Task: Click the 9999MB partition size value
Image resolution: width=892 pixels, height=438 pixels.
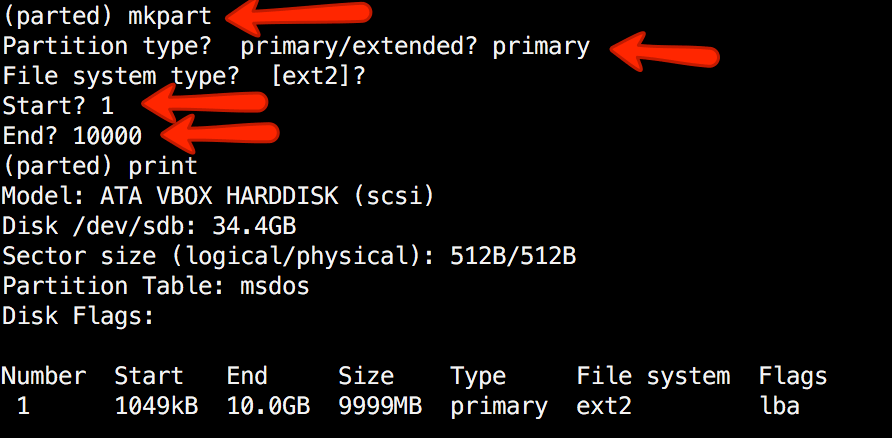Action: coord(379,407)
